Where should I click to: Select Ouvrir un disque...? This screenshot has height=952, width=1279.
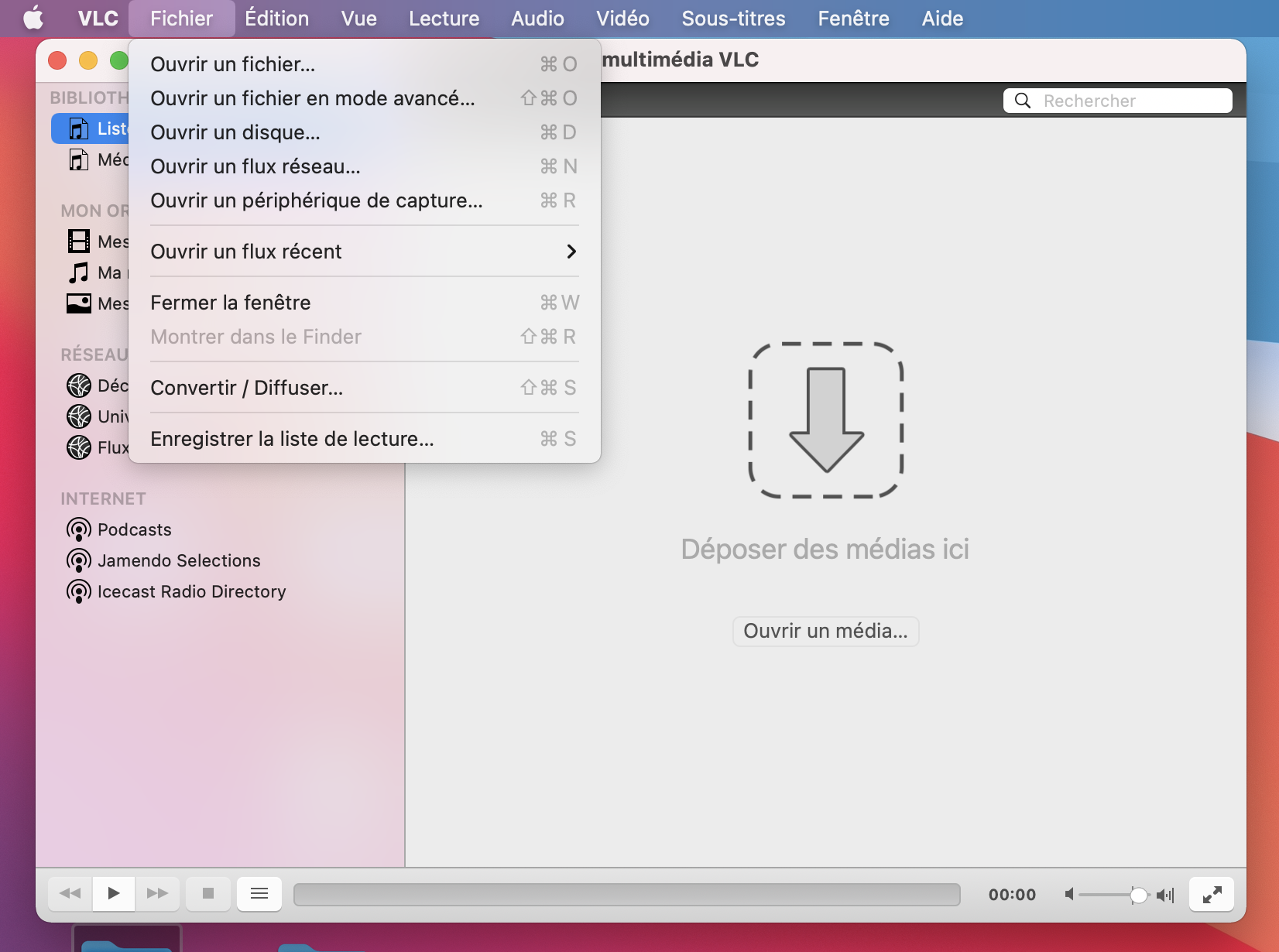pos(365,132)
